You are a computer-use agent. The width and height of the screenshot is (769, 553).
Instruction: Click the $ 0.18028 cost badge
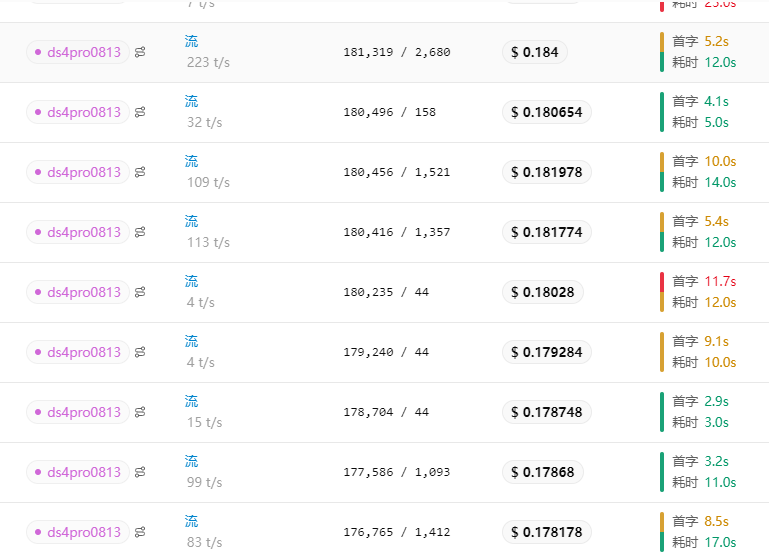pos(542,292)
